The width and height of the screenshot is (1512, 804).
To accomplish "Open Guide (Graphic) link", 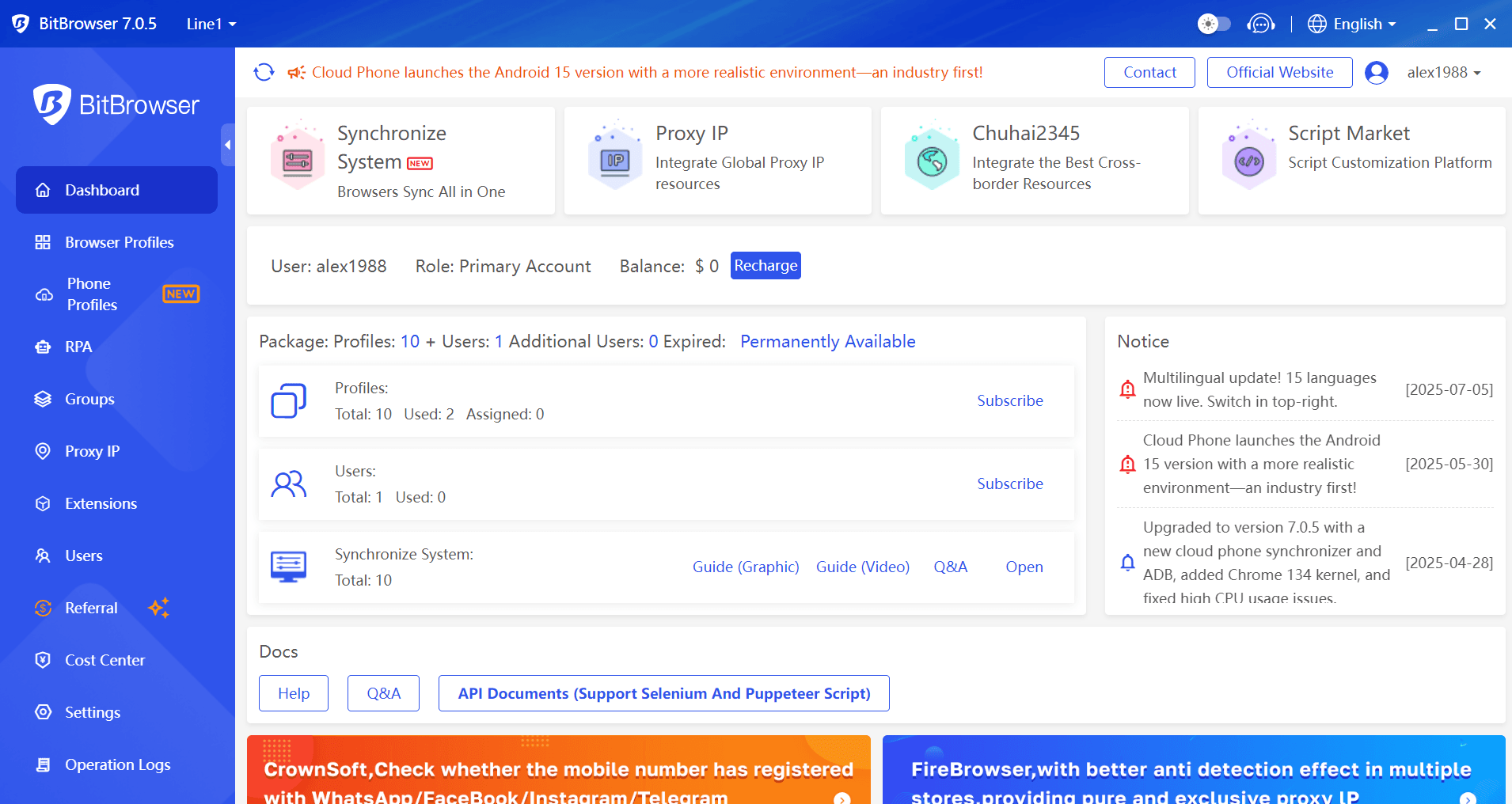I will (746, 567).
